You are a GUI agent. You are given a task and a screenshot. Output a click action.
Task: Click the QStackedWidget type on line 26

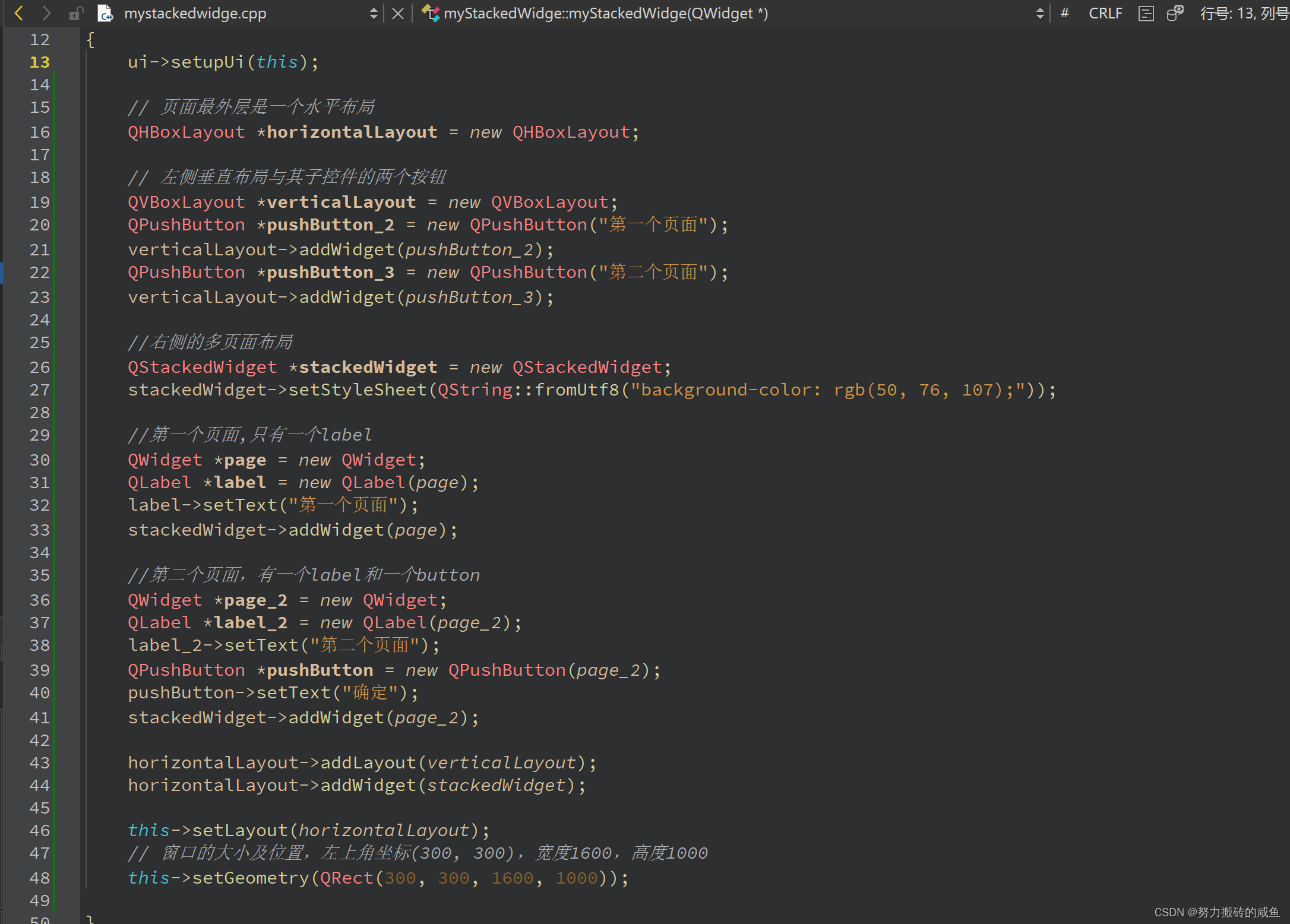click(203, 368)
